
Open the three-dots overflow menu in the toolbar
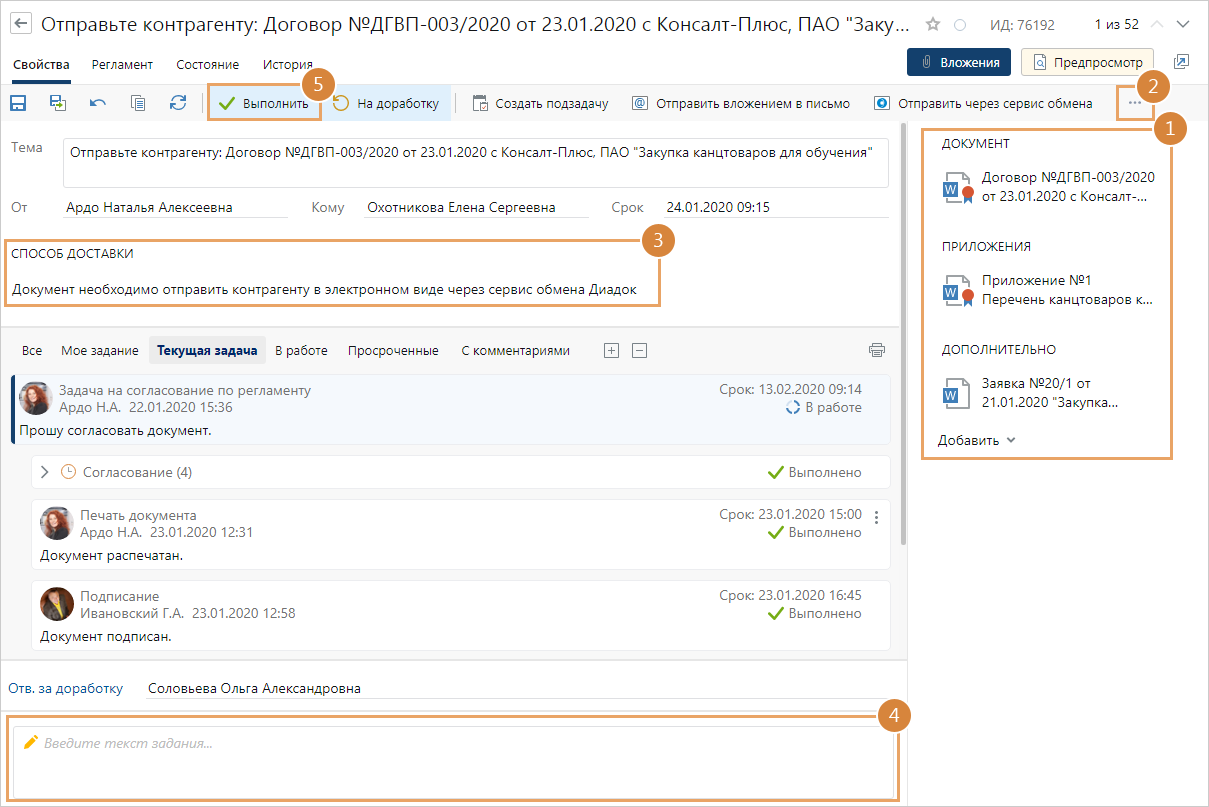pos(1134,103)
